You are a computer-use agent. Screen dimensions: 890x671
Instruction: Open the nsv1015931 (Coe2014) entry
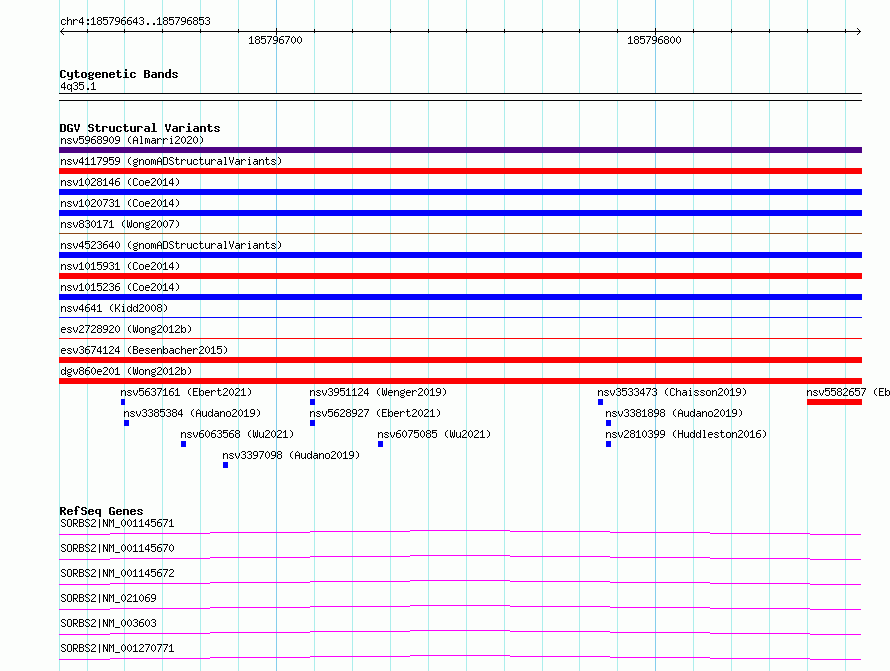[x=120, y=266]
